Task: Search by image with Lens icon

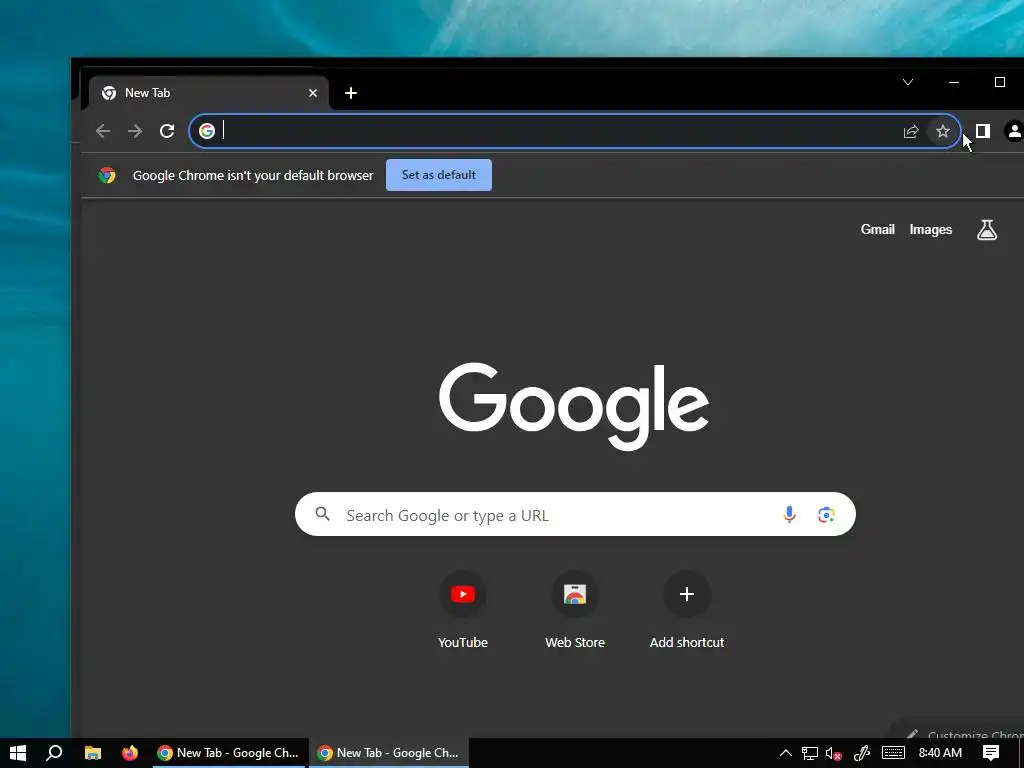Action: click(826, 515)
